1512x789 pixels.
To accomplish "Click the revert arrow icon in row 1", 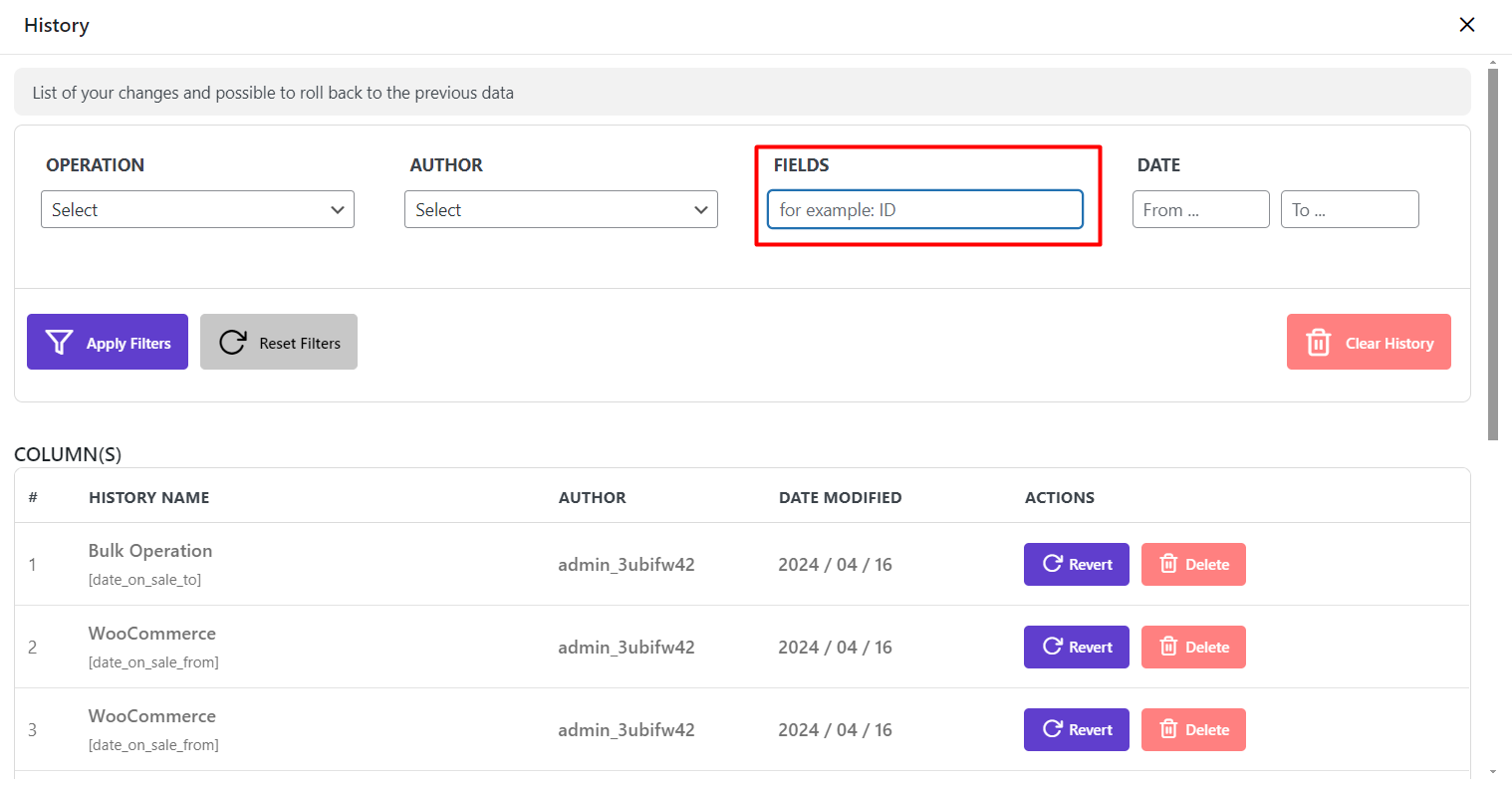I will tap(1052, 564).
